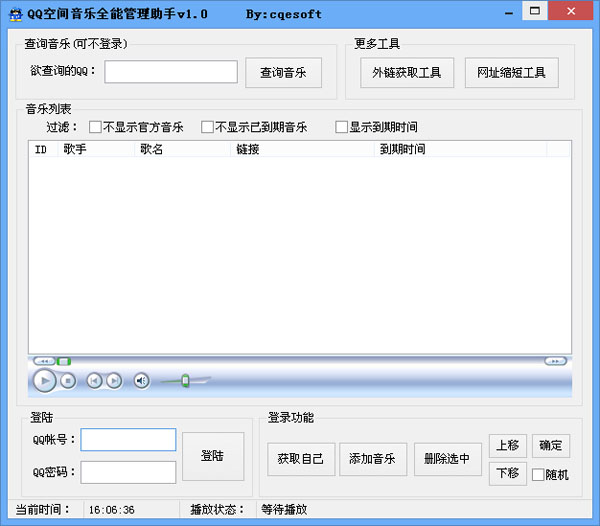
Task: Click the green seek bar position thumb
Action: [x=64, y=361]
